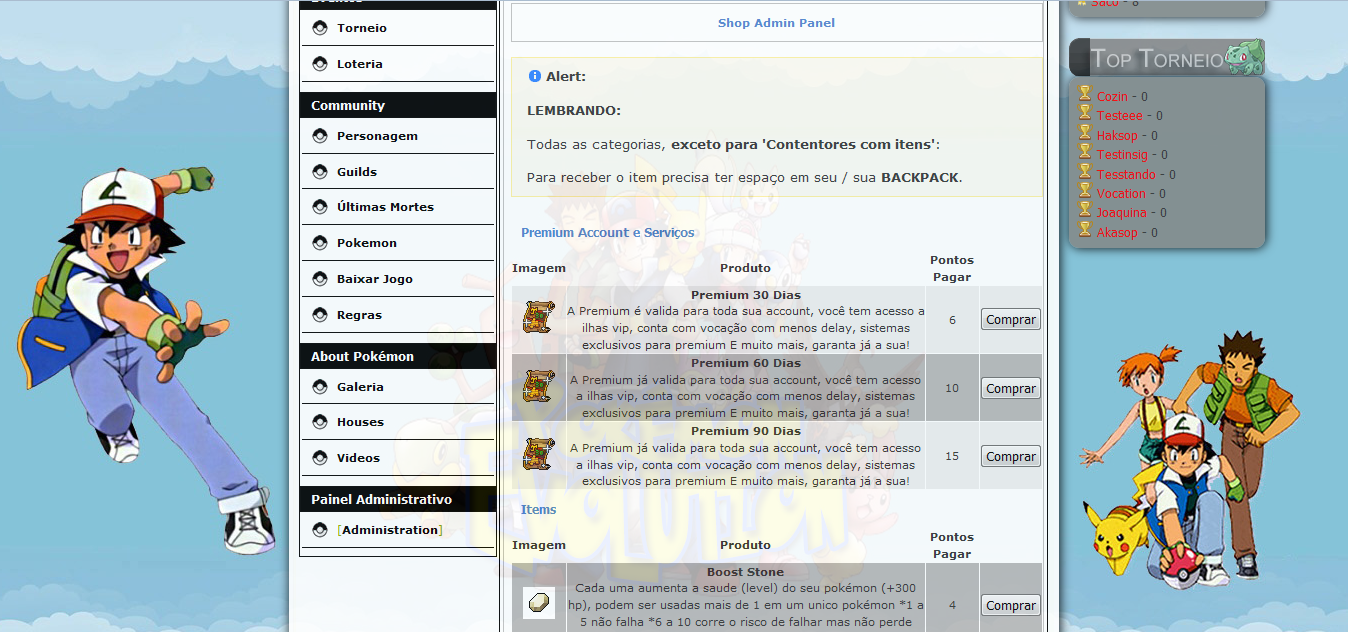1349x632 pixels.
Task: Open the Videos menu item
Action: 358,458
